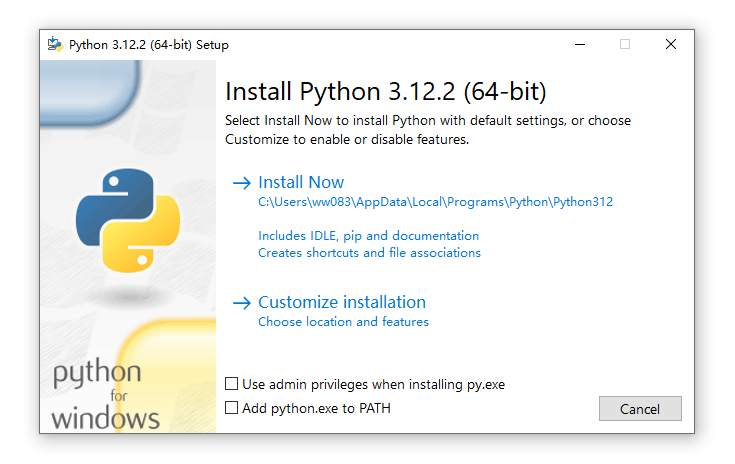Click the "Install Python 3.12.2 (64-bit)" heading

pos(386,92)
